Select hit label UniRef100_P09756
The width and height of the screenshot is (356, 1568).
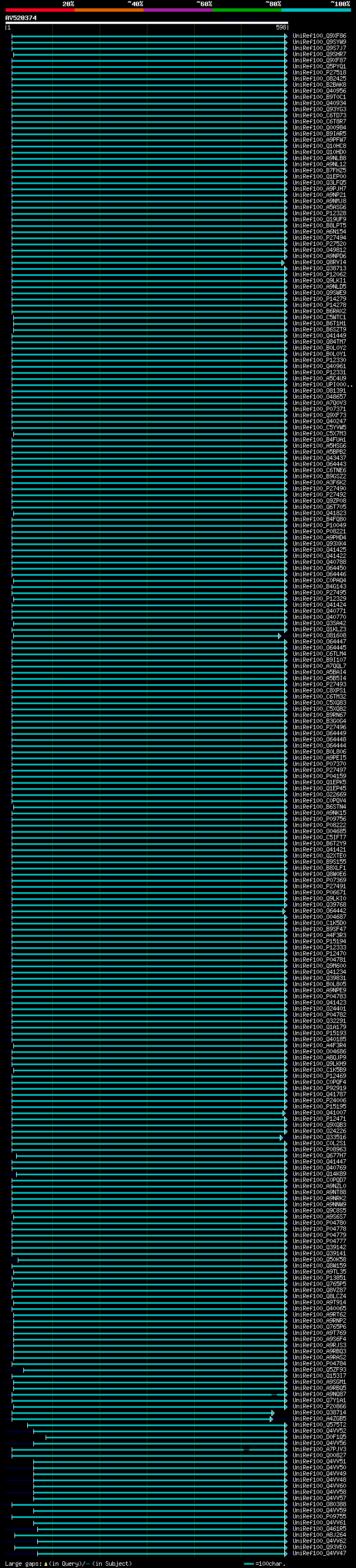[319, 819]
